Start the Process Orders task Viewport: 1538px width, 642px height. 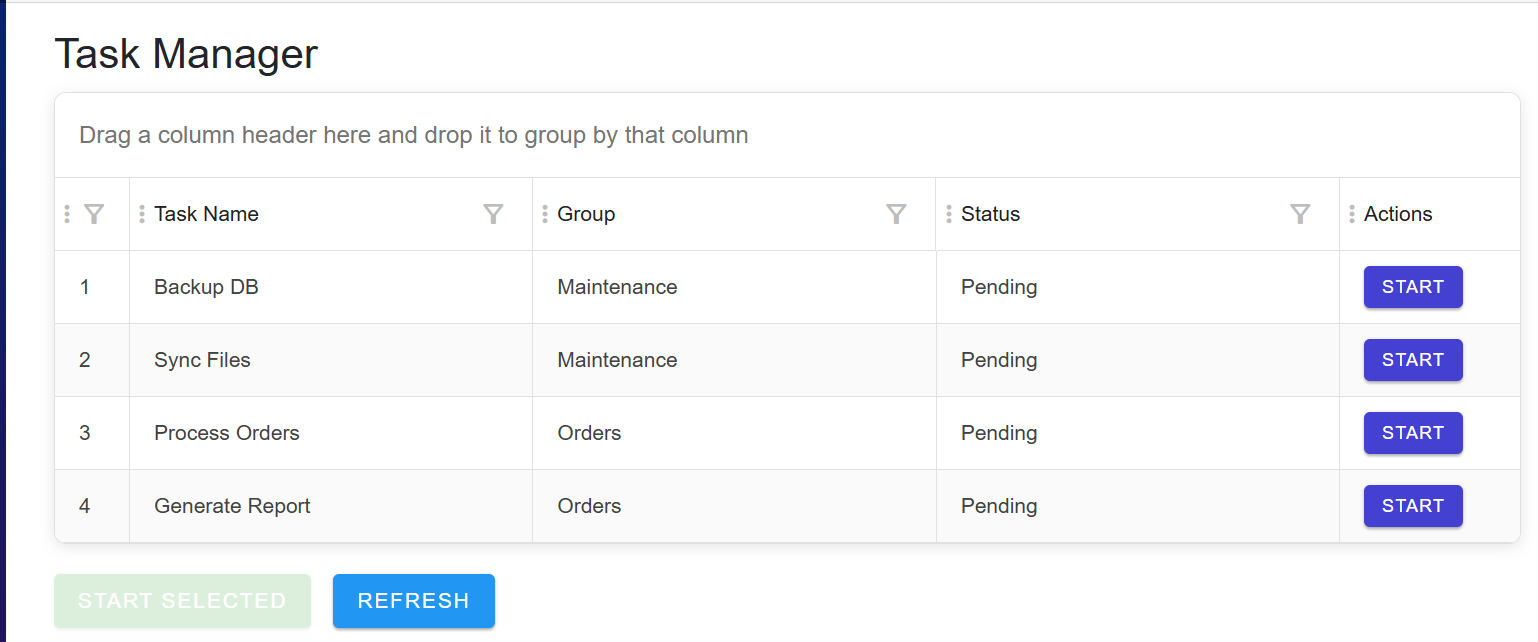point(1413,433)
